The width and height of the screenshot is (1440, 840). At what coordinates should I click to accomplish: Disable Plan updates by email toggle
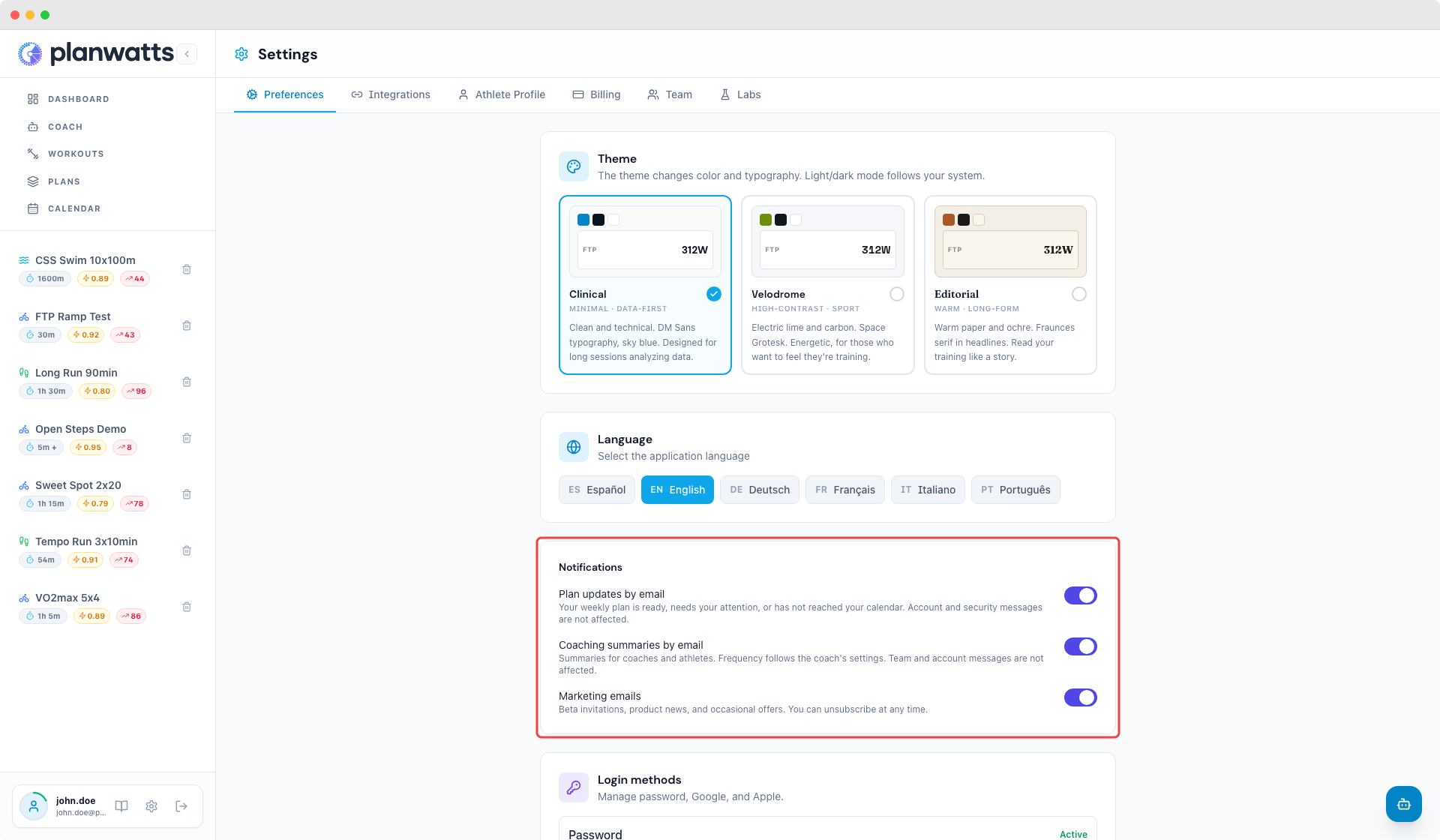pyautogui.click(x=1081, y=595)
